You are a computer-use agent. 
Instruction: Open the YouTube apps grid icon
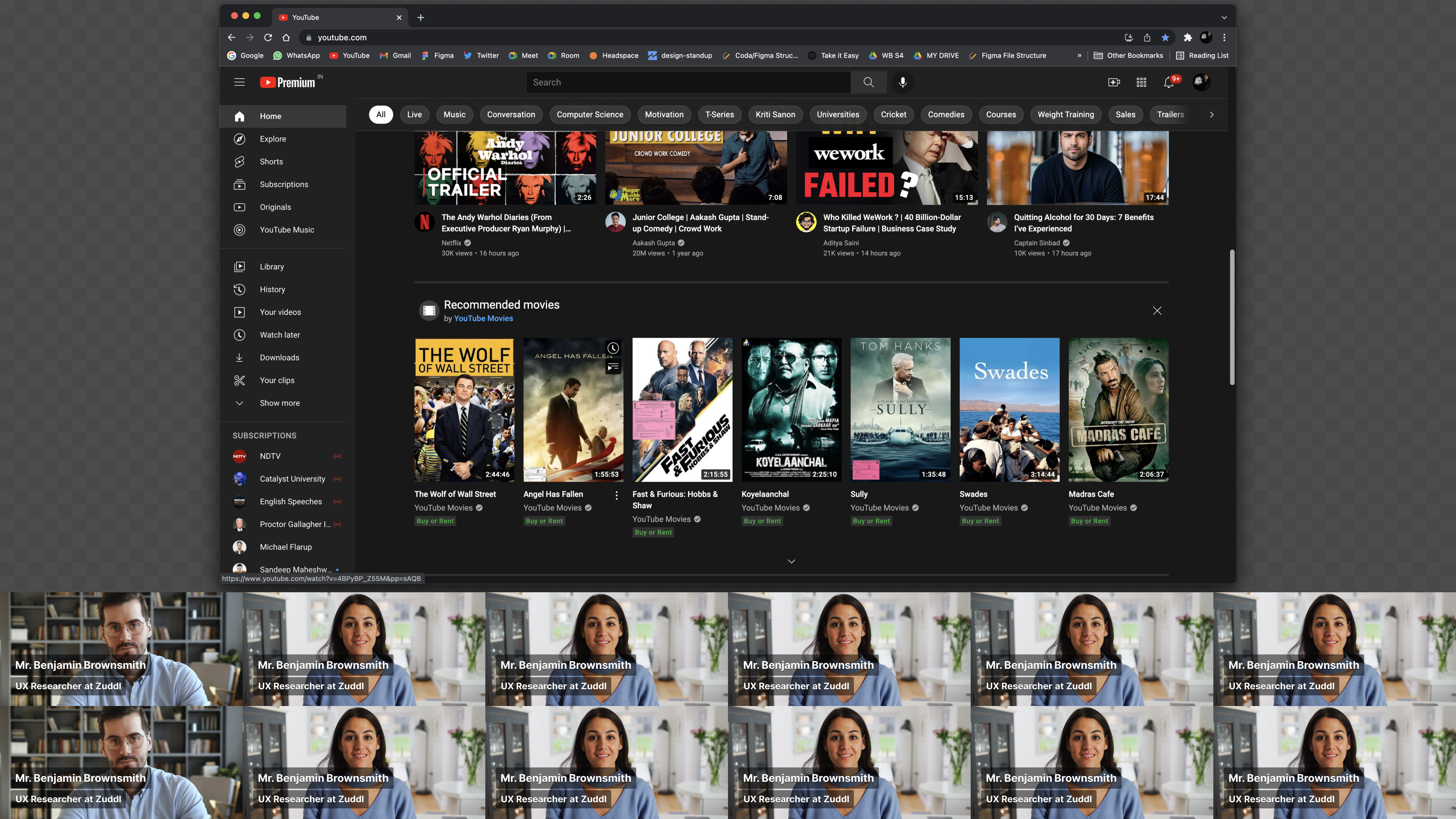pyautogui.click(x=1141, y=83)
